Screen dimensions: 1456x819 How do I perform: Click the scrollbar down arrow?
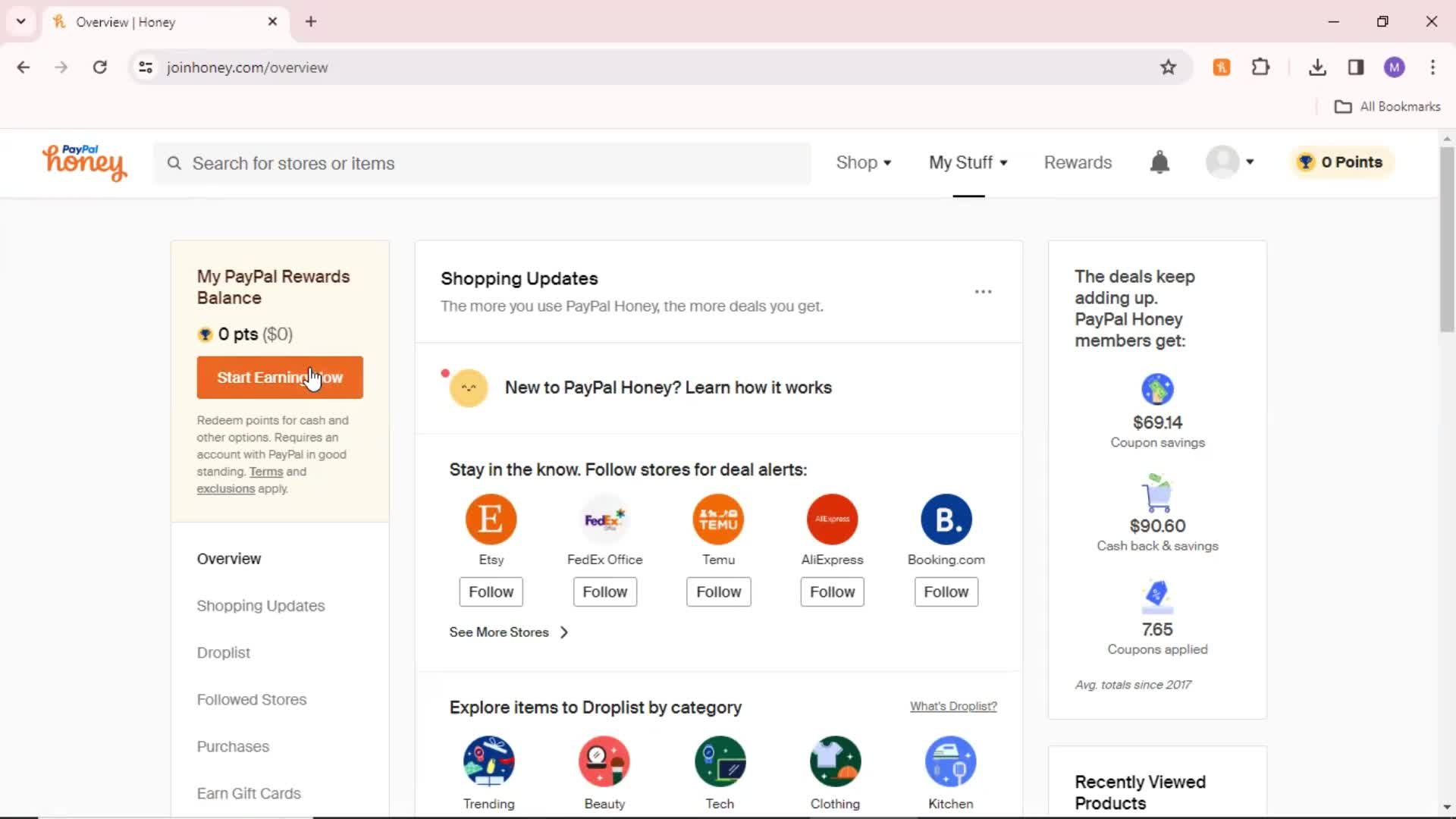pyautogui.click(x=1447, y=807)
